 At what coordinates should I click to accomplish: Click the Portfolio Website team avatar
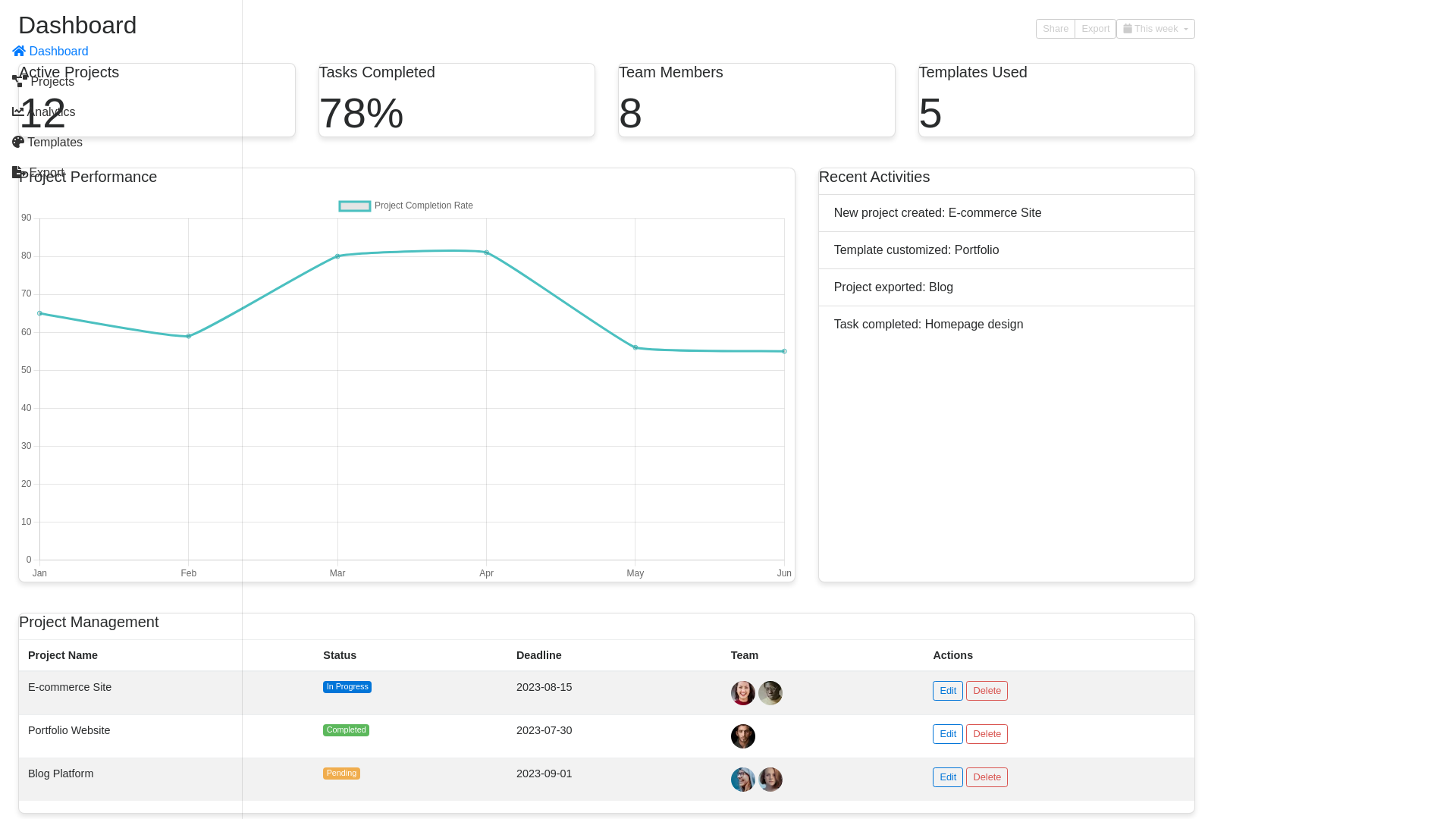coord(743,736)
